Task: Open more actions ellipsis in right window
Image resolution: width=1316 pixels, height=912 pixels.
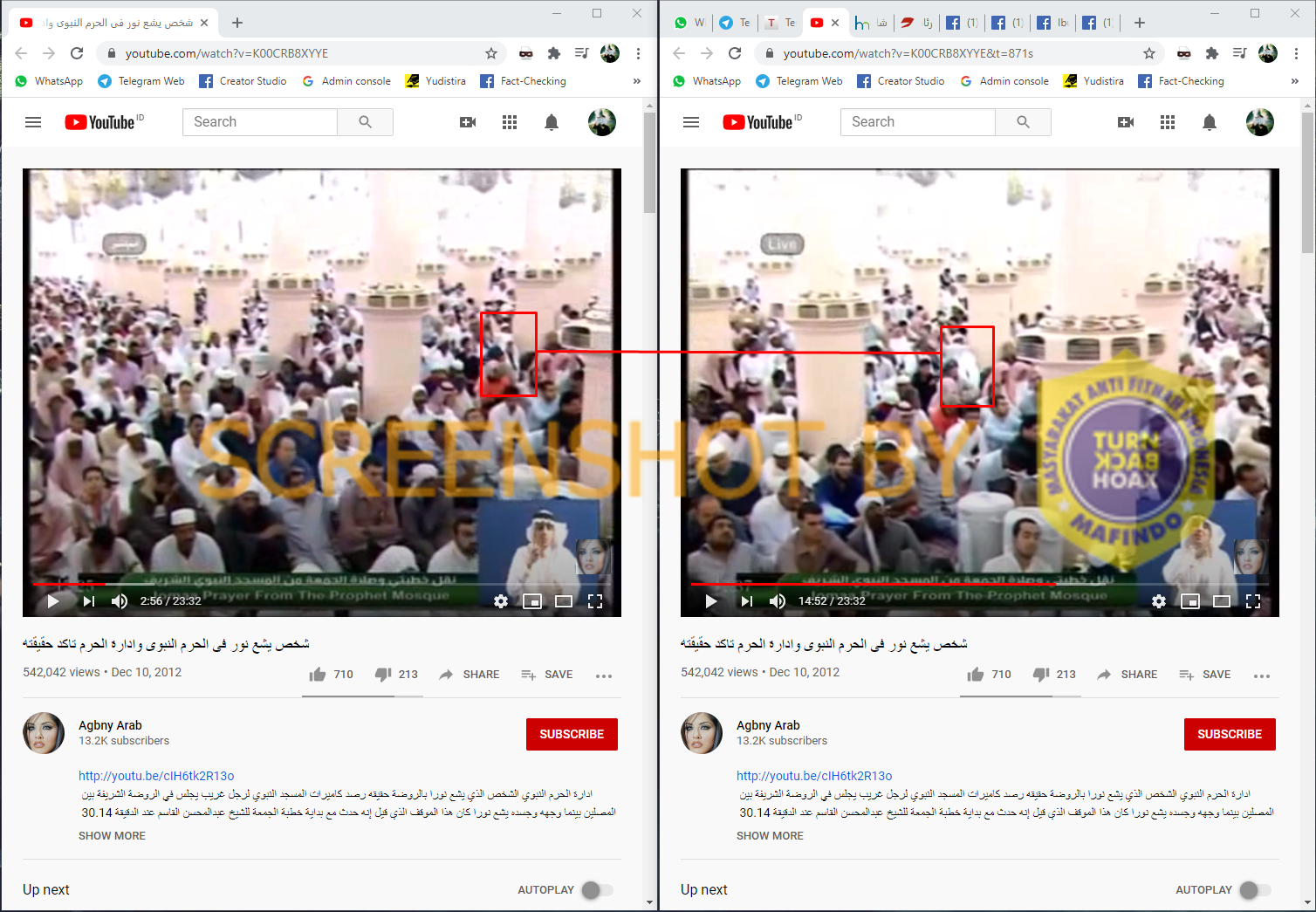Action: tap(1262, 675)
